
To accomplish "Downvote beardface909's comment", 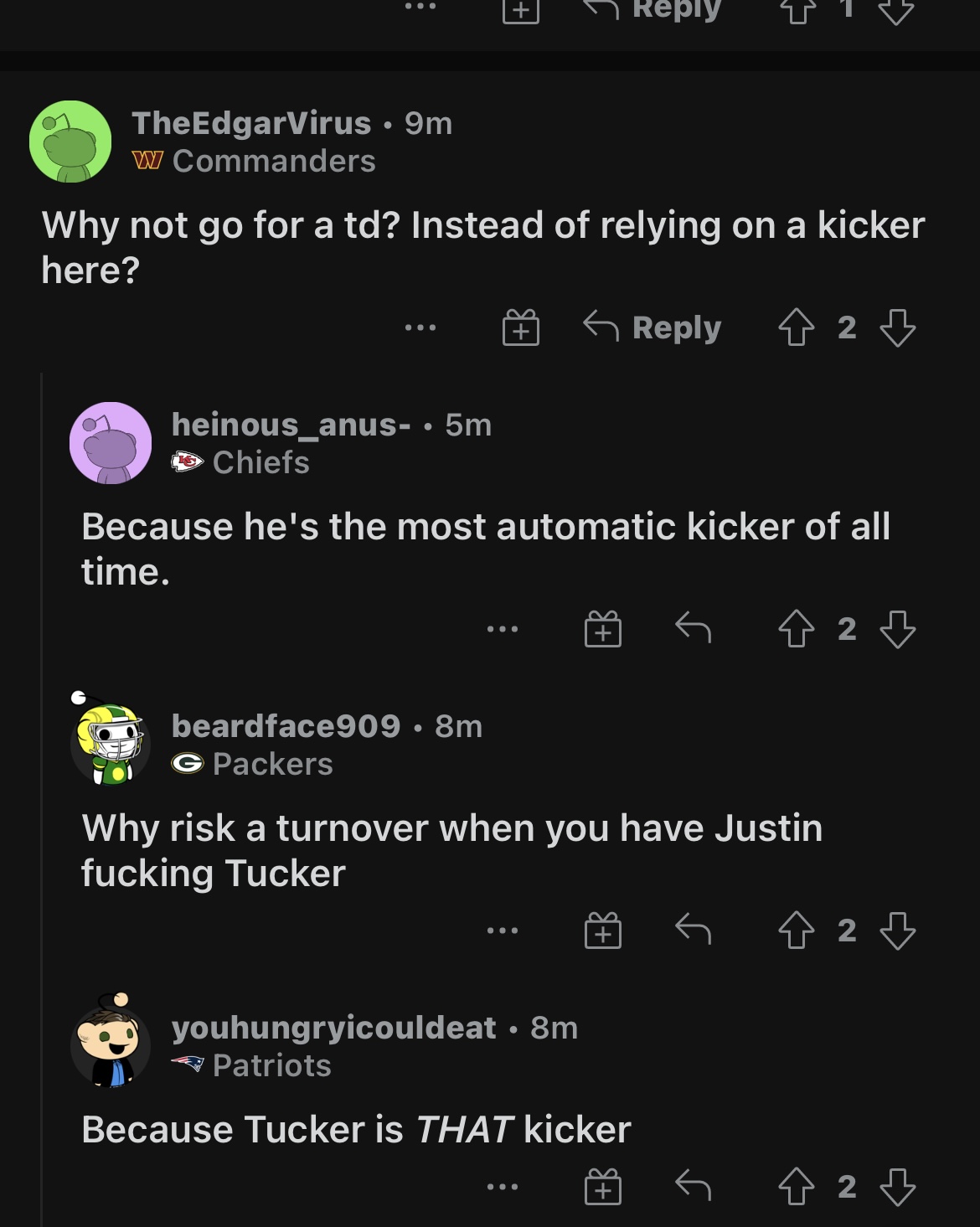I will coord(898,931).
